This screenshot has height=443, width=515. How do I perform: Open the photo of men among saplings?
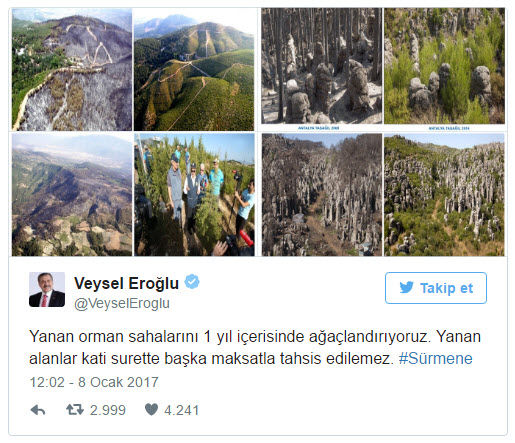[194, 195]
